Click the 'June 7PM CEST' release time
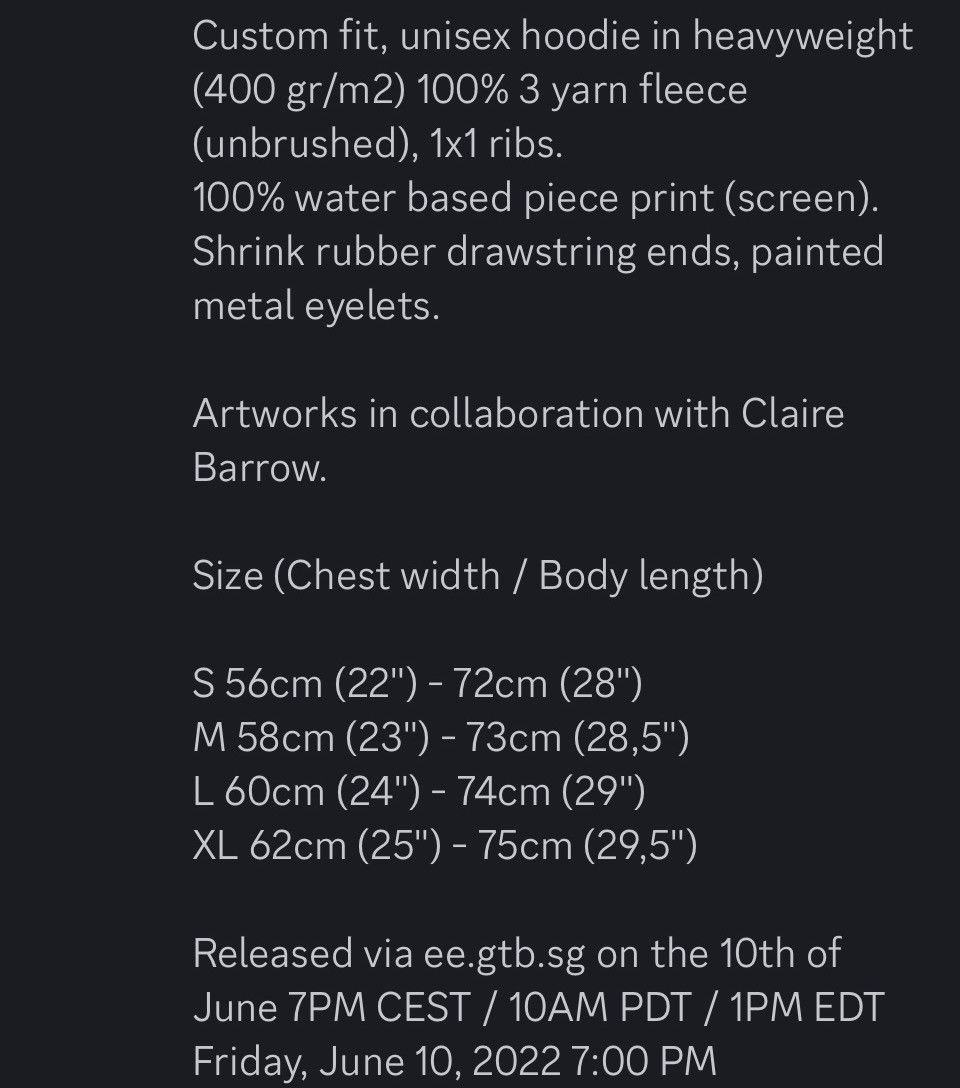This screenshot has height=1088, width=960. pos(332,1008)
